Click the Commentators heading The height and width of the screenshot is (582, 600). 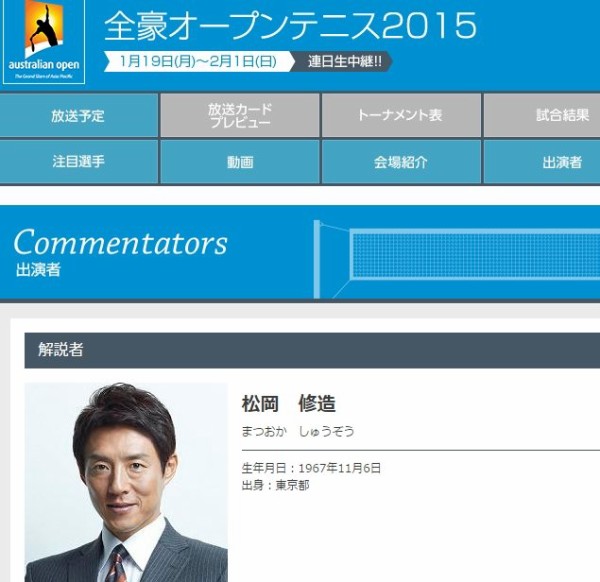click(x=121, y=243)
